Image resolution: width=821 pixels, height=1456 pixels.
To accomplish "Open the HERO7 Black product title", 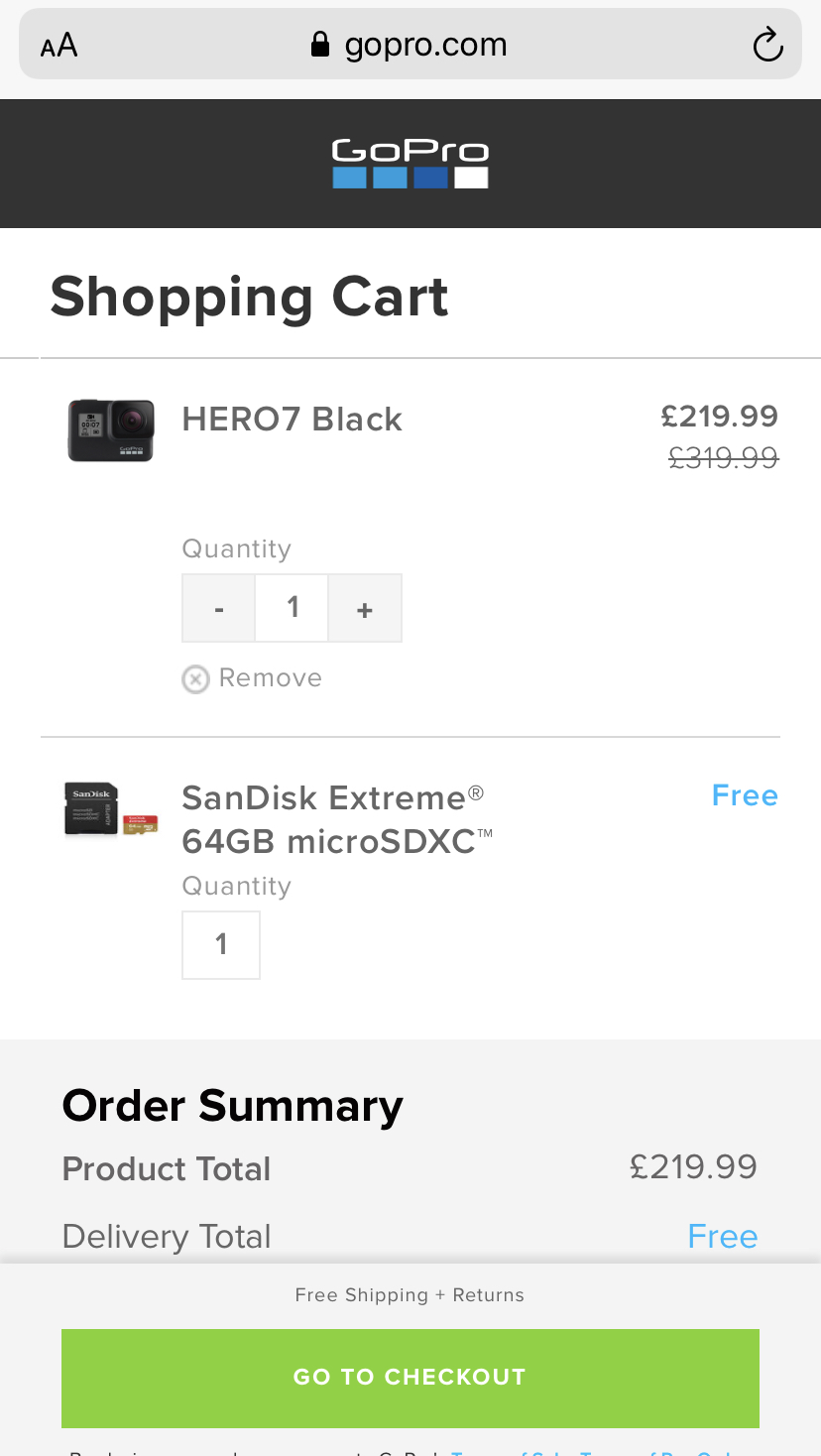I will [x=293, y=420].
